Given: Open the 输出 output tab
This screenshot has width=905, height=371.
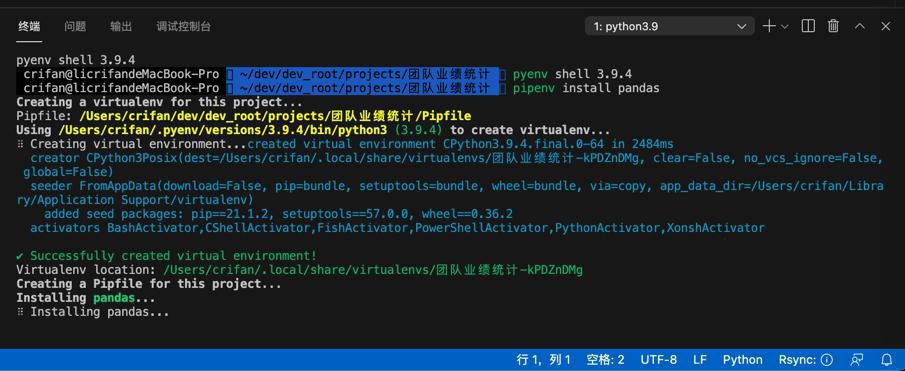Looking at the screenshot, I should coord(121,27).
